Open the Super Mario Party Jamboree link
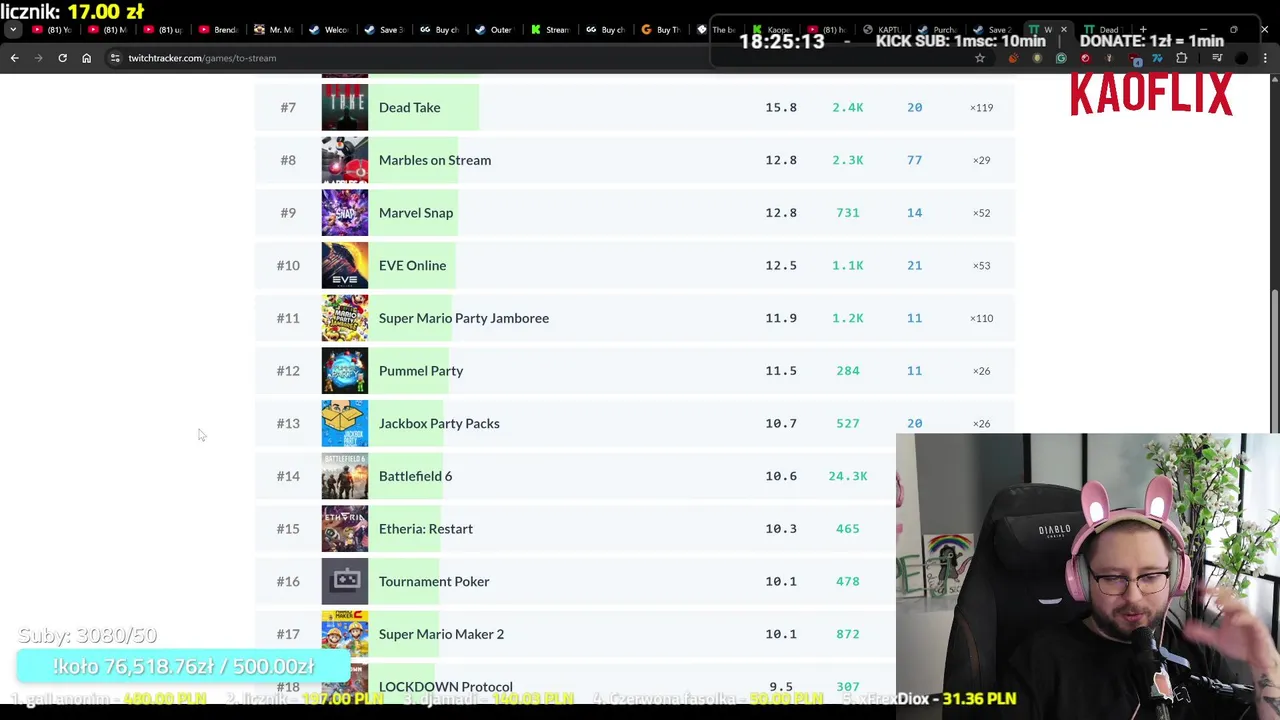Screen dimensions: 1280x720 464,318
